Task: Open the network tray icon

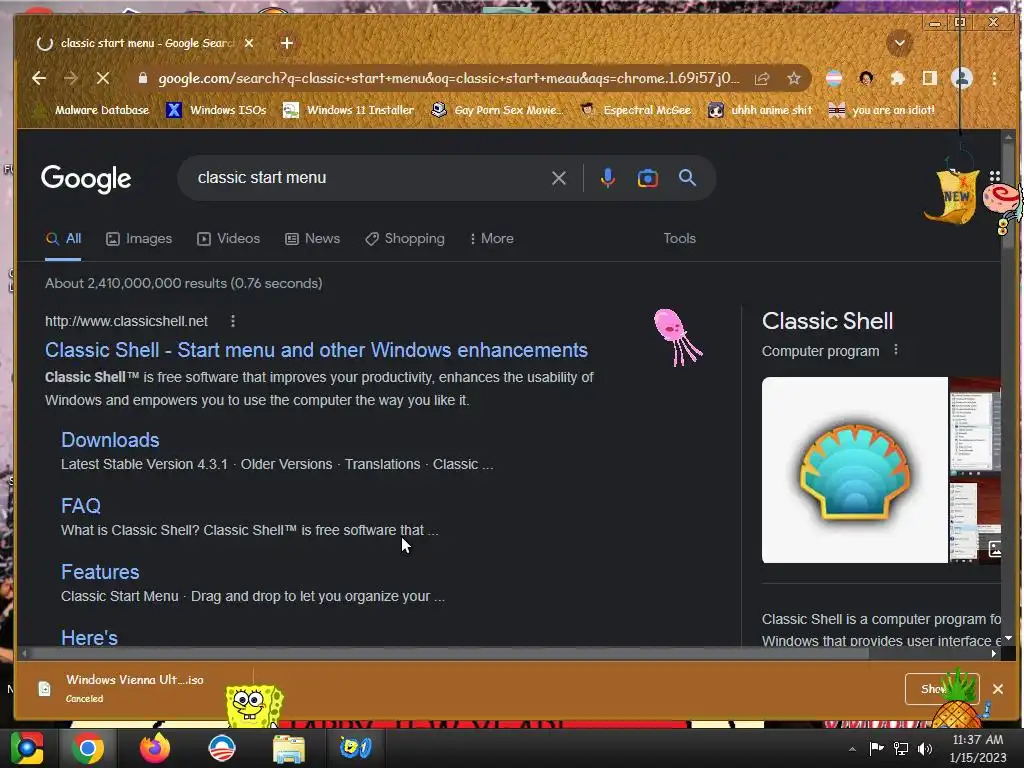Action: (901, 749)
